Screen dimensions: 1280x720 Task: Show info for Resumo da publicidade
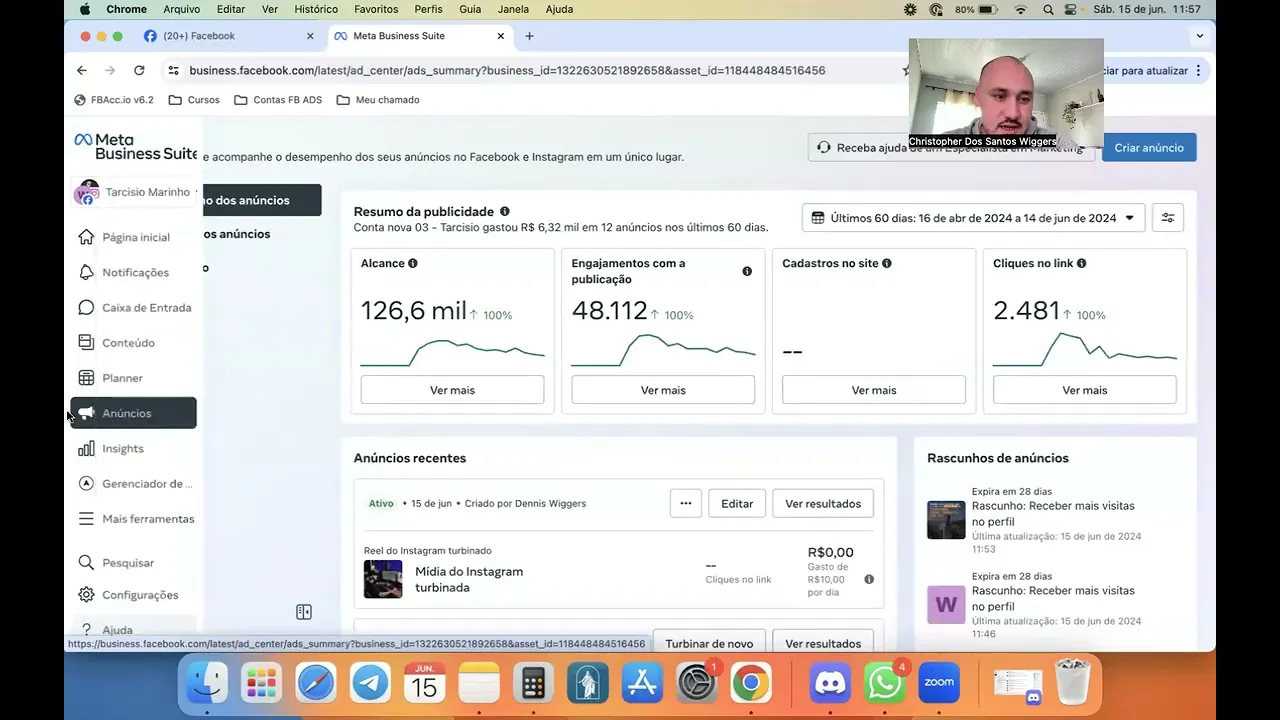504,212
